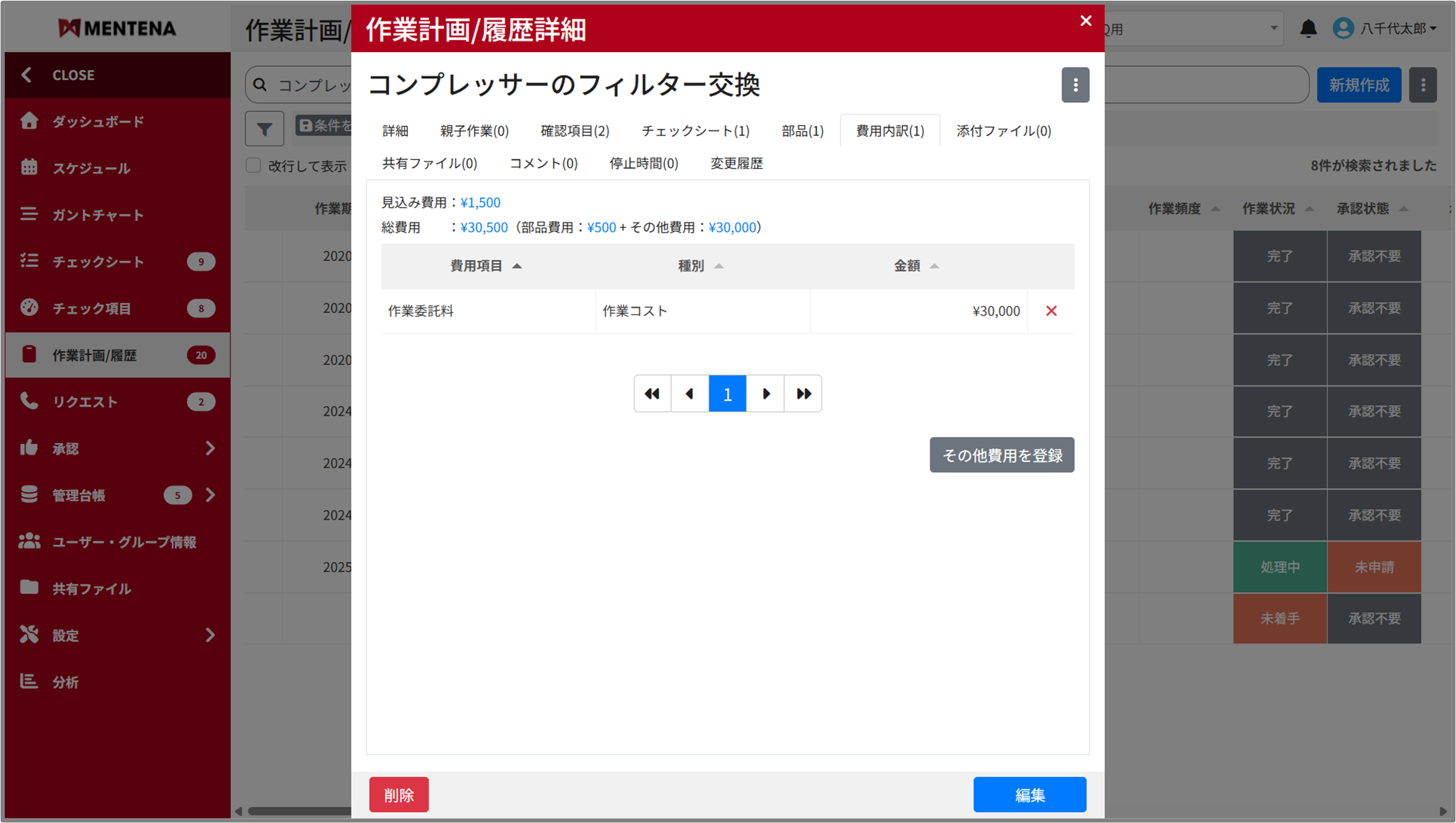Expand the 承認 sidebar submenu
1456x823 pixels.
(210, 449)
